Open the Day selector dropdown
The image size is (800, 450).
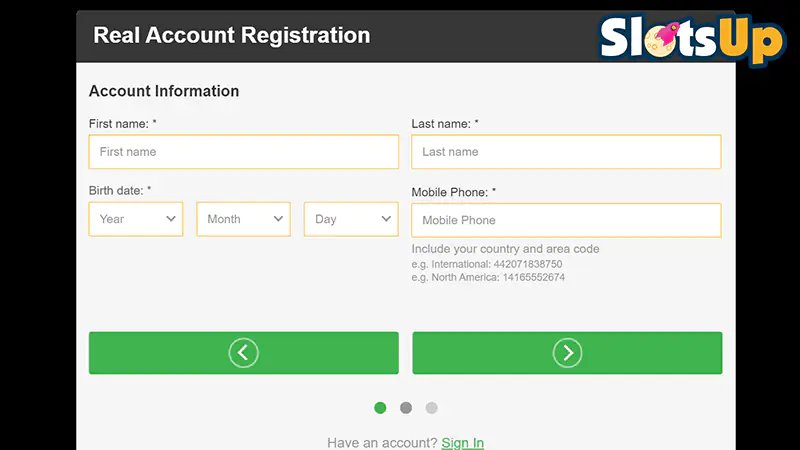coord(351,219)
